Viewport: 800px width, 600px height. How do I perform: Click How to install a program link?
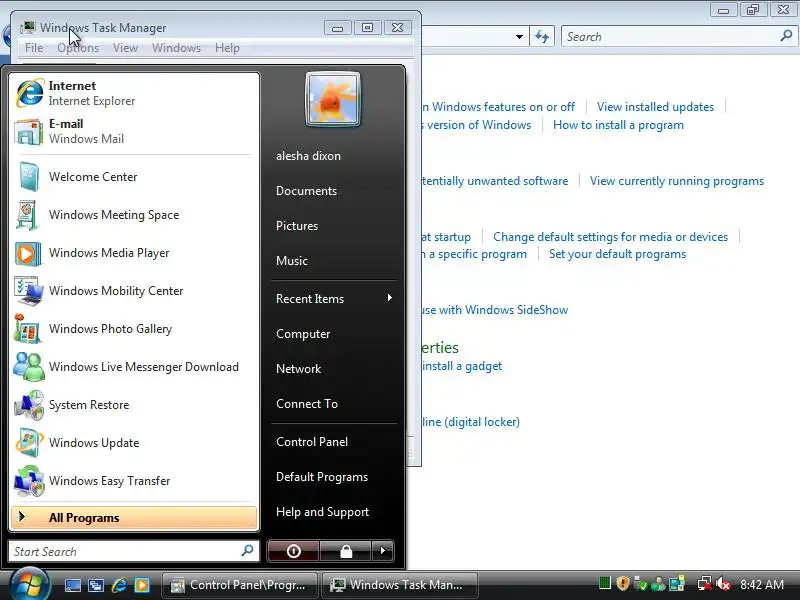618,125
